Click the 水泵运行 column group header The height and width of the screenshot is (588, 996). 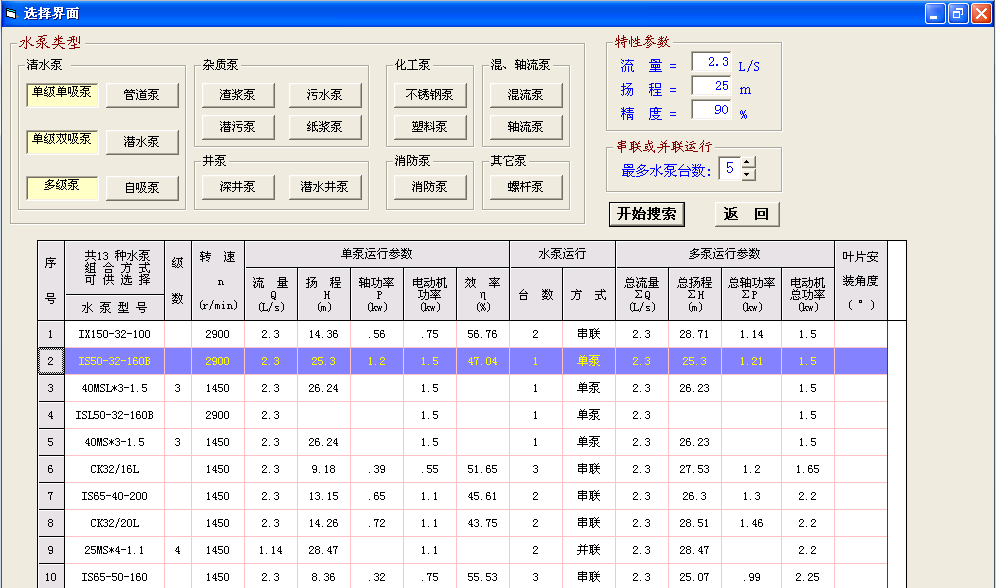pyautogui.click(x=562, y=254)
